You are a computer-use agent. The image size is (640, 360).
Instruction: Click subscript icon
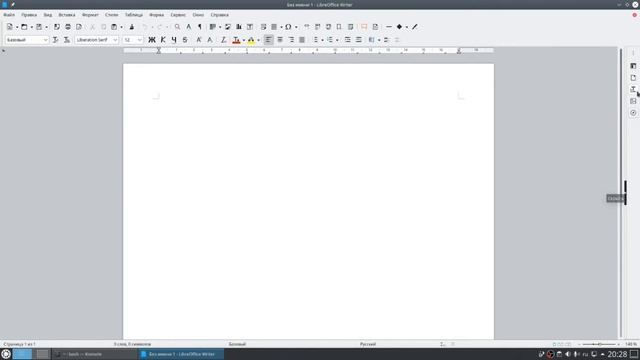[x=210, y=40]
